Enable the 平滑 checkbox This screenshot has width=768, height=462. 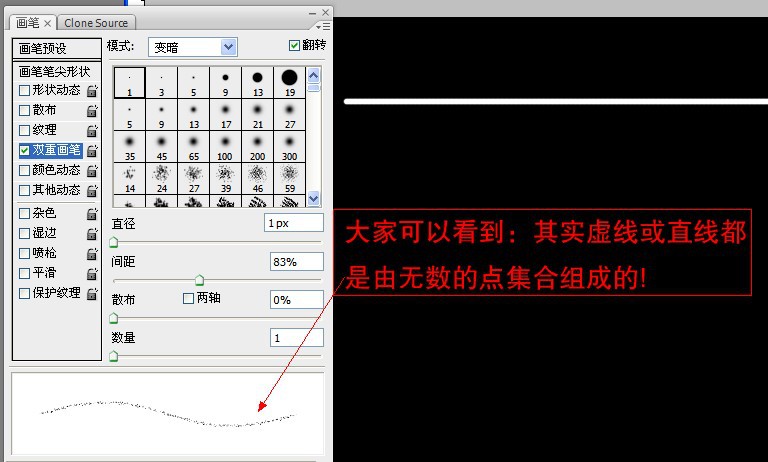[x=24, y=273]
